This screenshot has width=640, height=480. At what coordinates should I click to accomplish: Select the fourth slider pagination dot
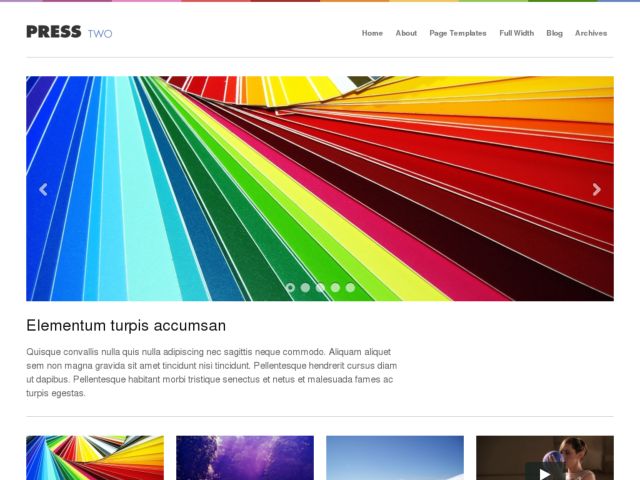click(x=336, y=288)
